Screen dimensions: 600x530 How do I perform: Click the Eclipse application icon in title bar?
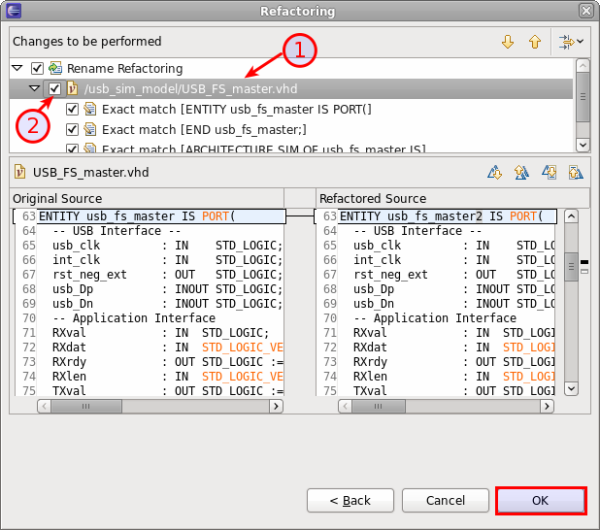pos(13,11)
